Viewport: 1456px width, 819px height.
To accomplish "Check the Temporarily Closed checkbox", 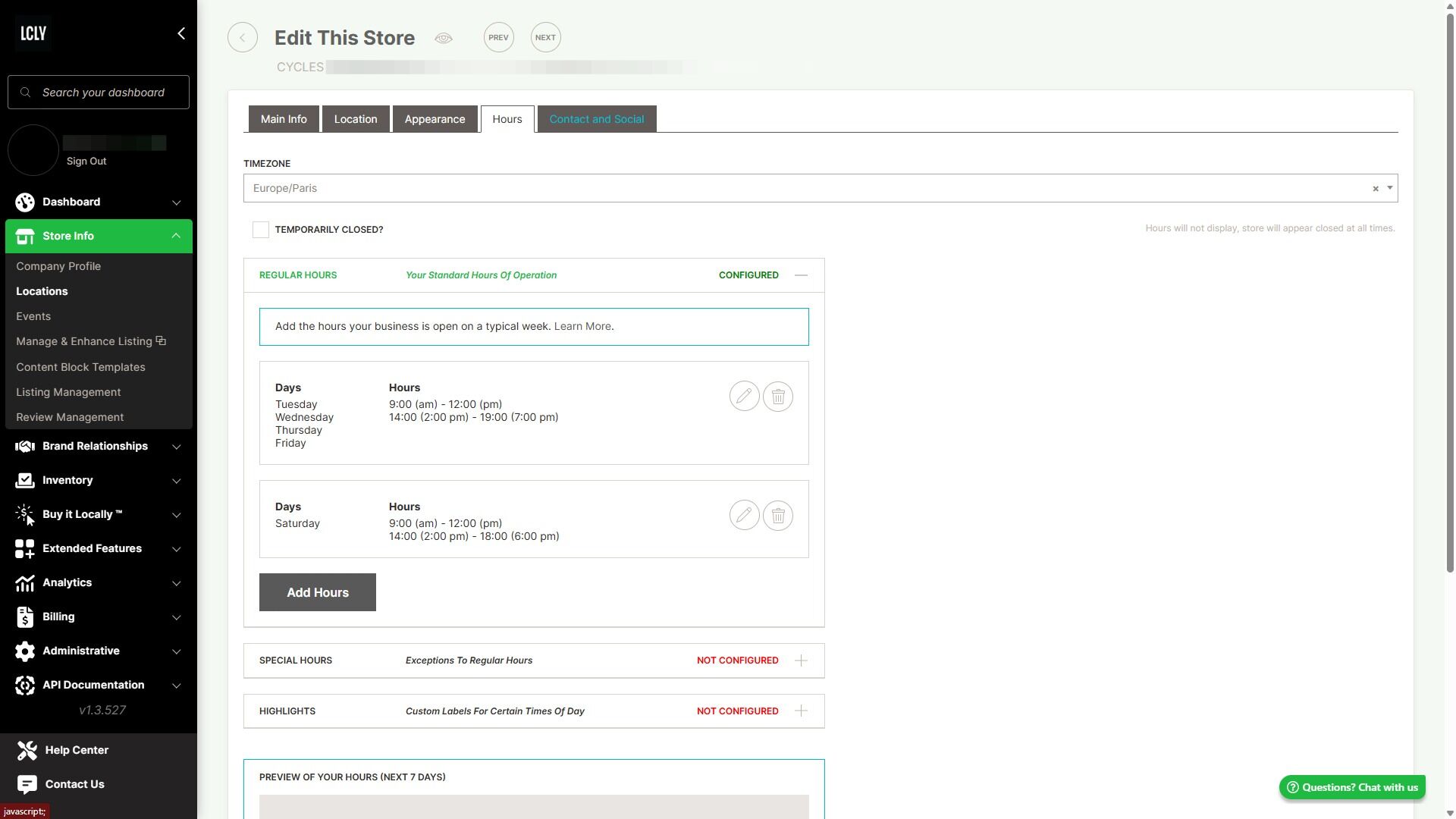I will pyautogui.click(x=260, y=230).
